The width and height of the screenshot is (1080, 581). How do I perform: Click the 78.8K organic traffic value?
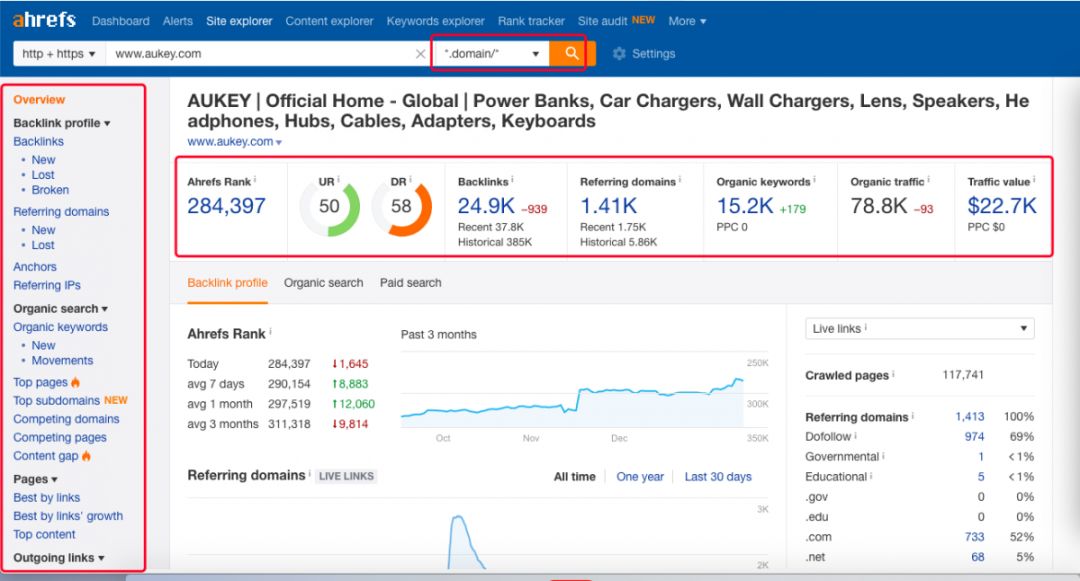[x=879, y=206]
